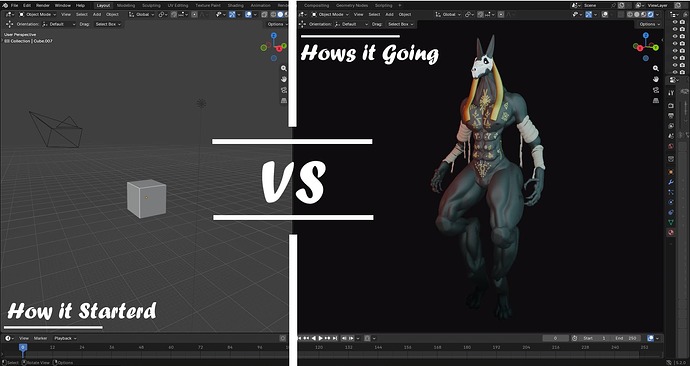
Task: Select wireframe shading in right viewport
Action: point(630,15)
